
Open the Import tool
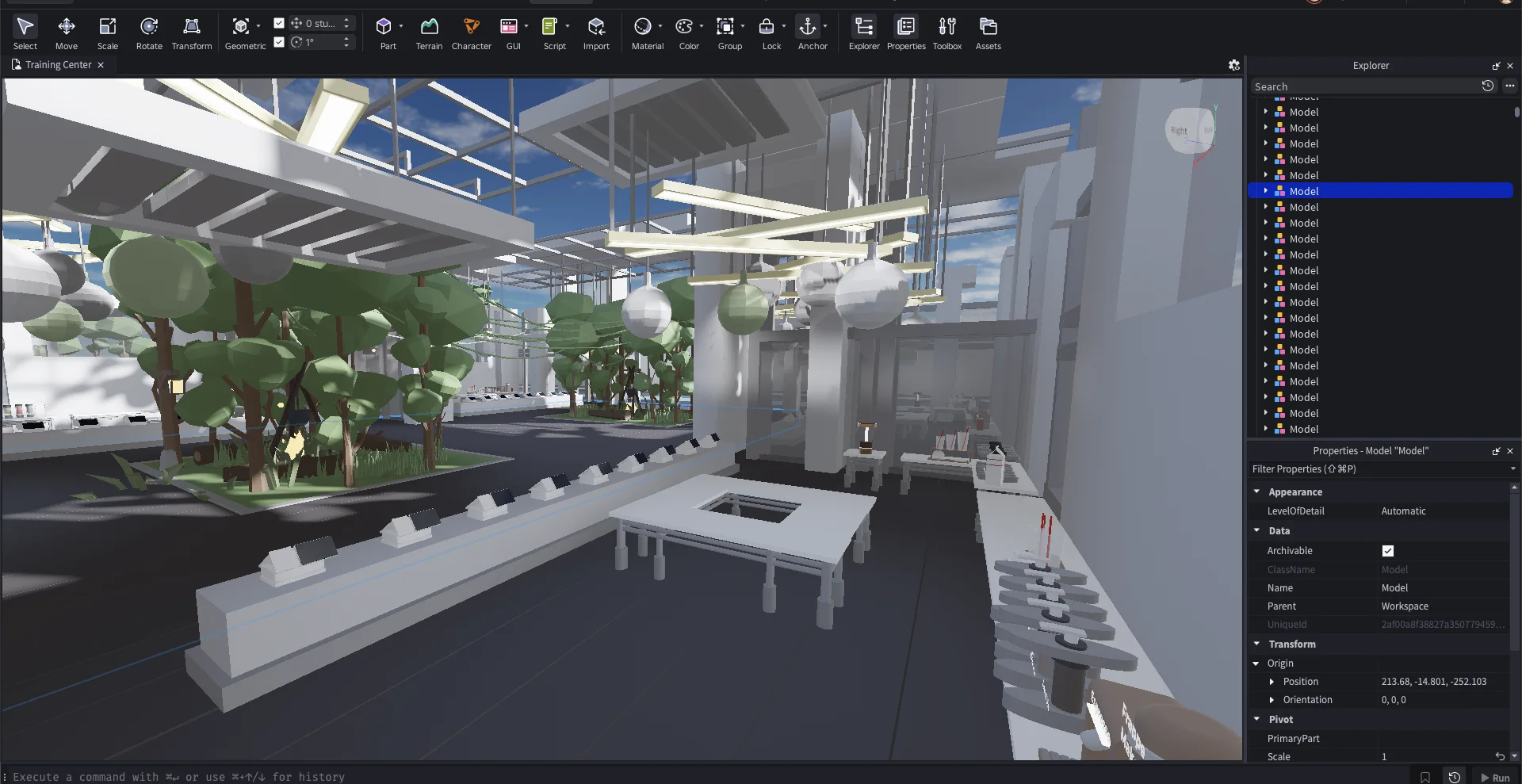click(x=596, y=34)
